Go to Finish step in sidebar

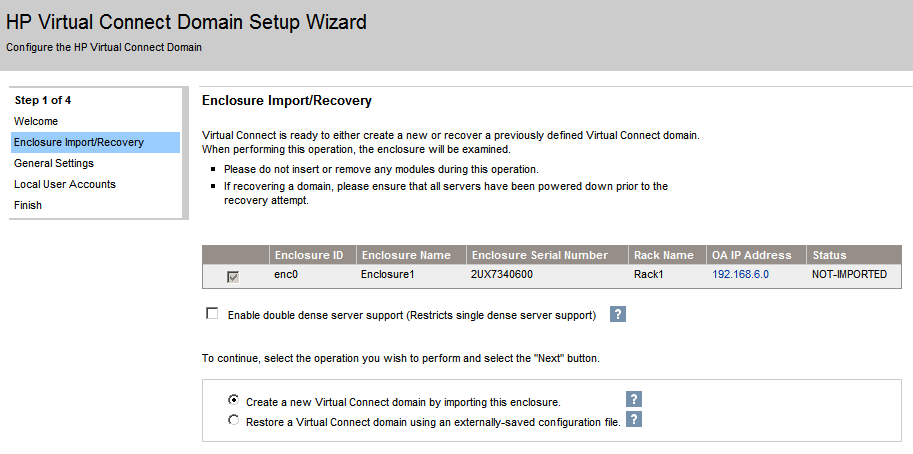tap(28, 205)
